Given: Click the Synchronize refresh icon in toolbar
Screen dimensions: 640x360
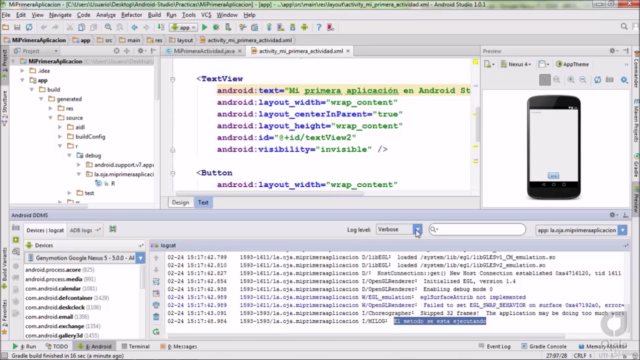Looking at the screenshot, I should pos(29,27).
